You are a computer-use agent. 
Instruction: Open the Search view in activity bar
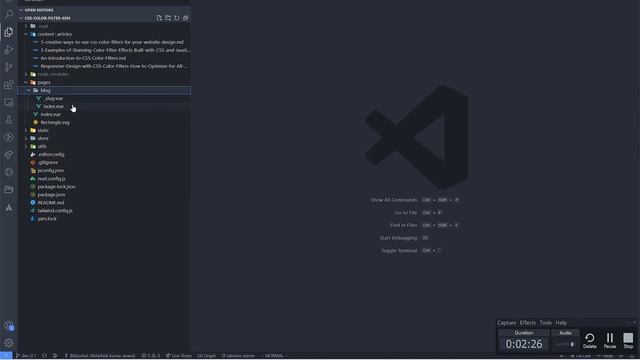tap(9, 14)
